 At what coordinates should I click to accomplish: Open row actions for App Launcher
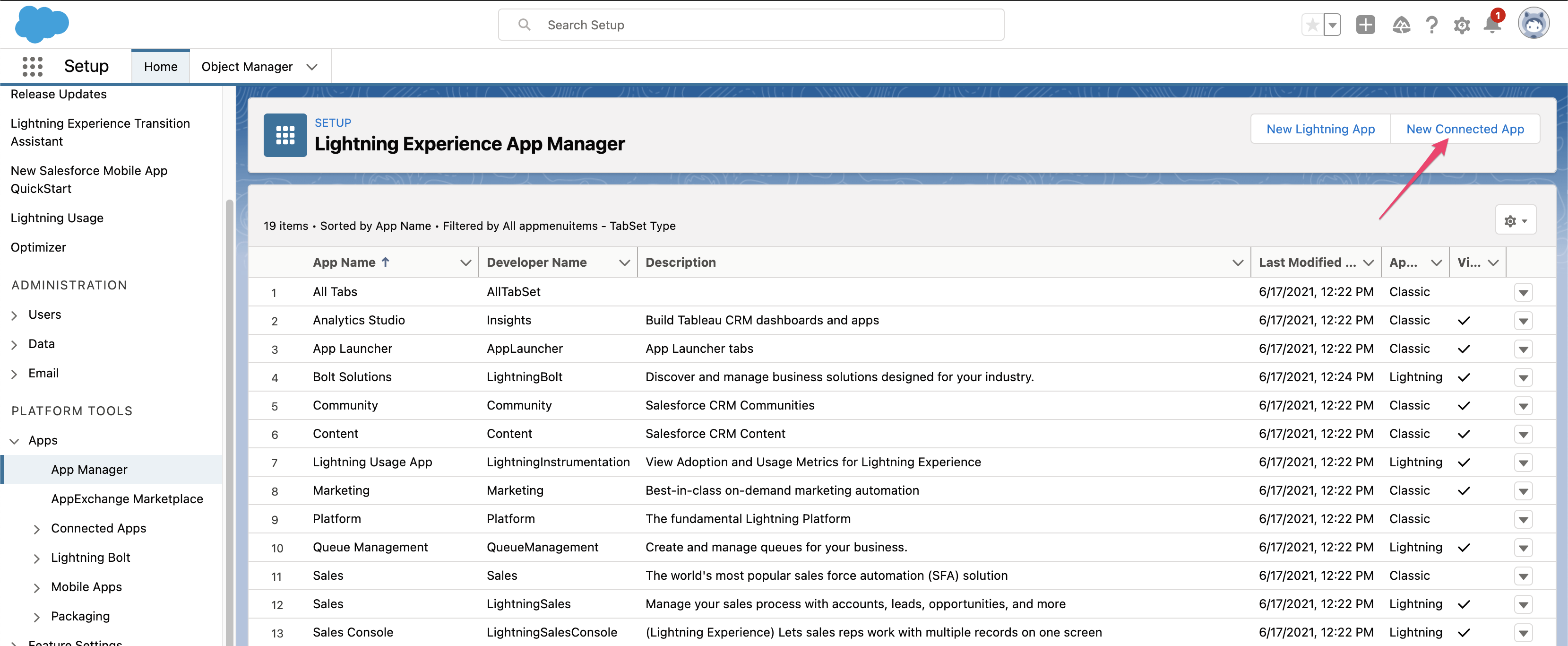1523,349
